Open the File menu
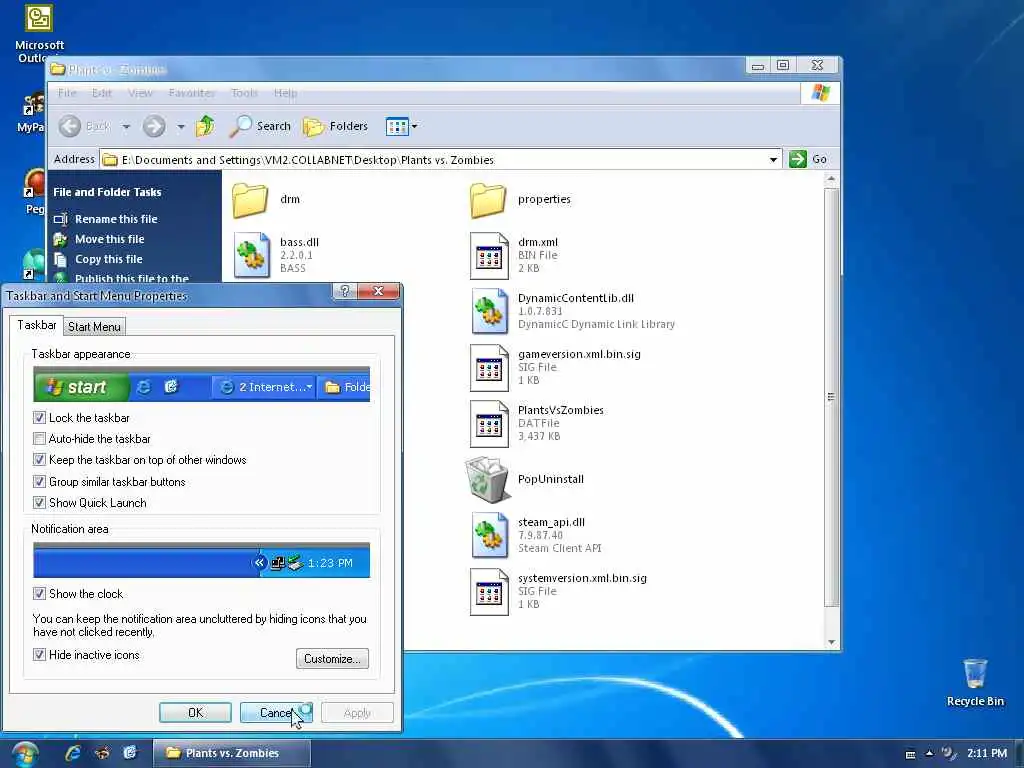 click(67, 93)
